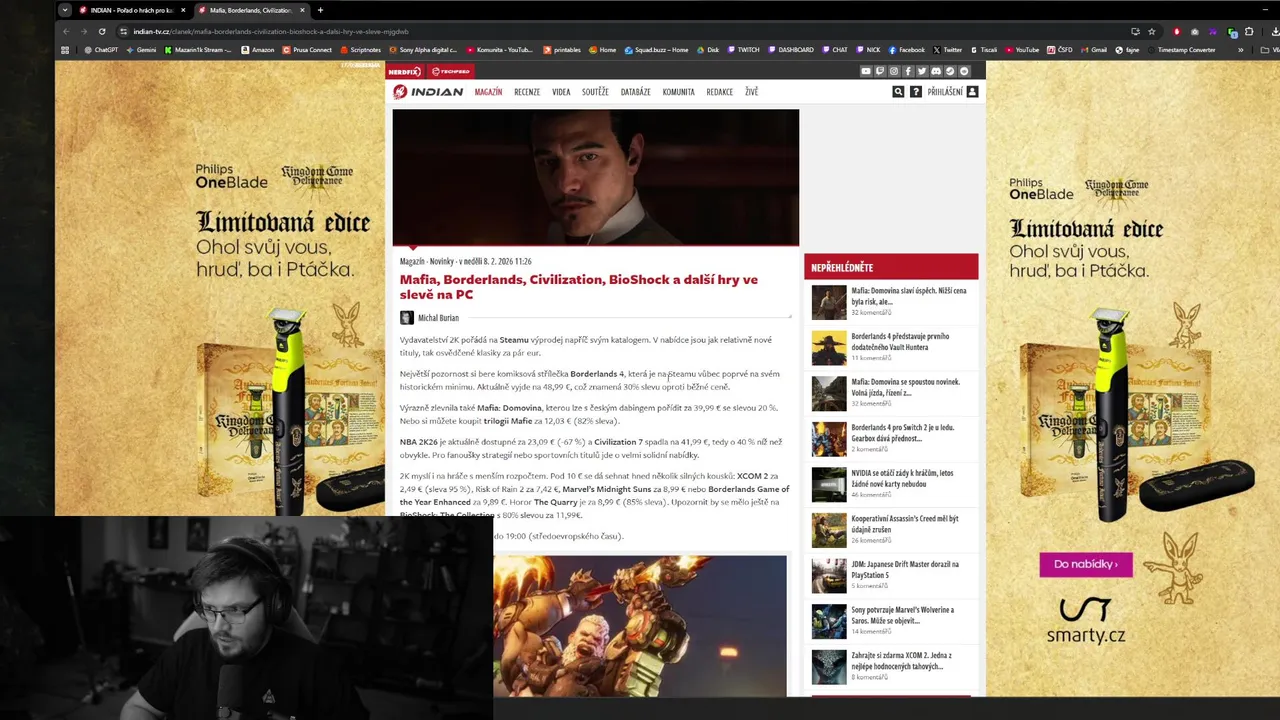Open the ChatGPT bookmark

click(x=101, y=49)
